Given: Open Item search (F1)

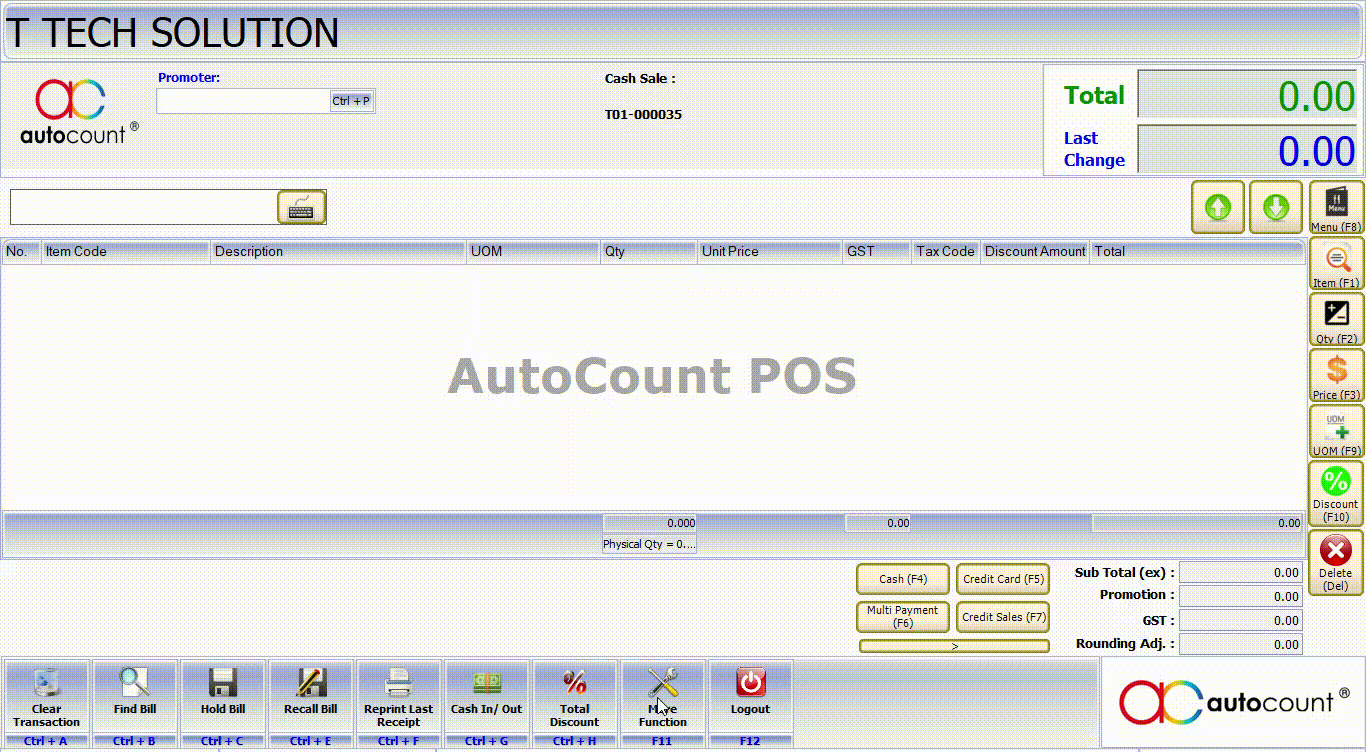Looking at the screenshot, I should [1336, 264].
